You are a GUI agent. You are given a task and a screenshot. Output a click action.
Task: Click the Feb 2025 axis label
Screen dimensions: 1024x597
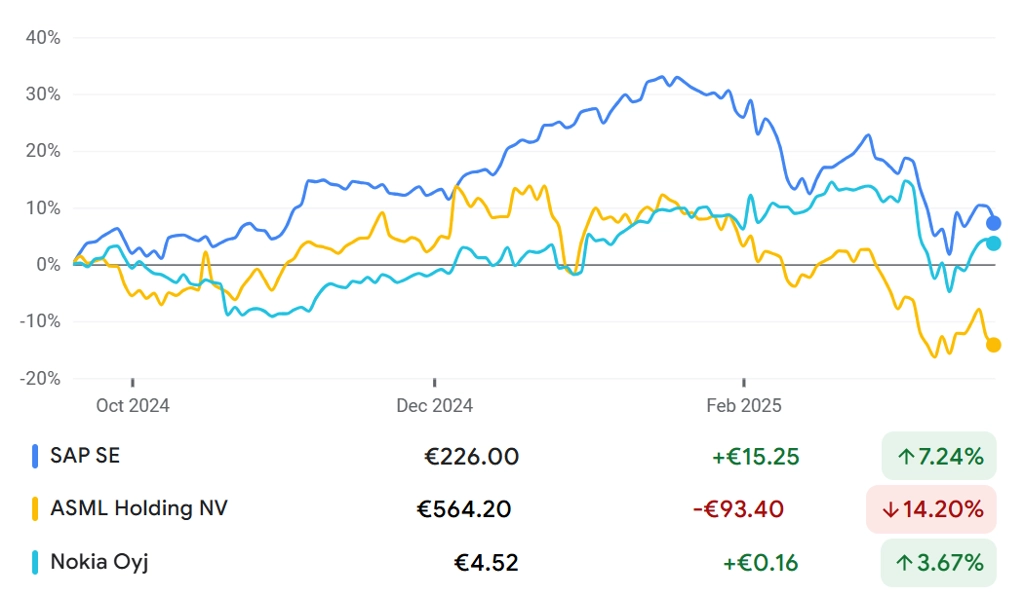tap(744, 405)
